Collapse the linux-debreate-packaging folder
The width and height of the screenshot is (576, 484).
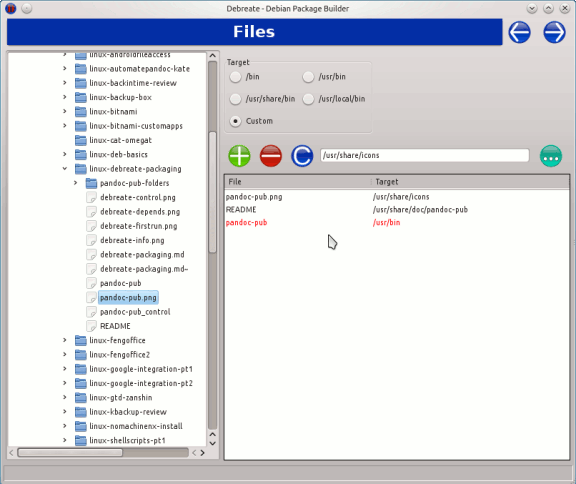click(x=65, y=169)
